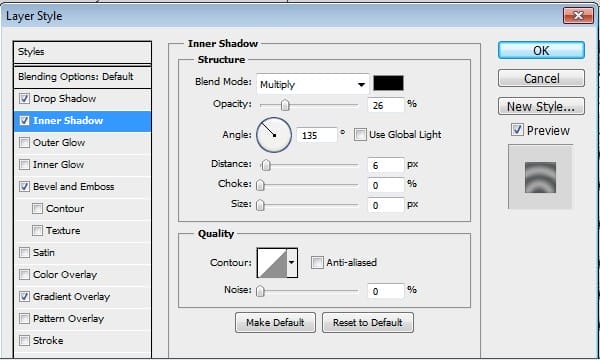Open the Blend Mode Multiply dropdown
This screenshot has width=600, height=360.
[x=313, y=84]
